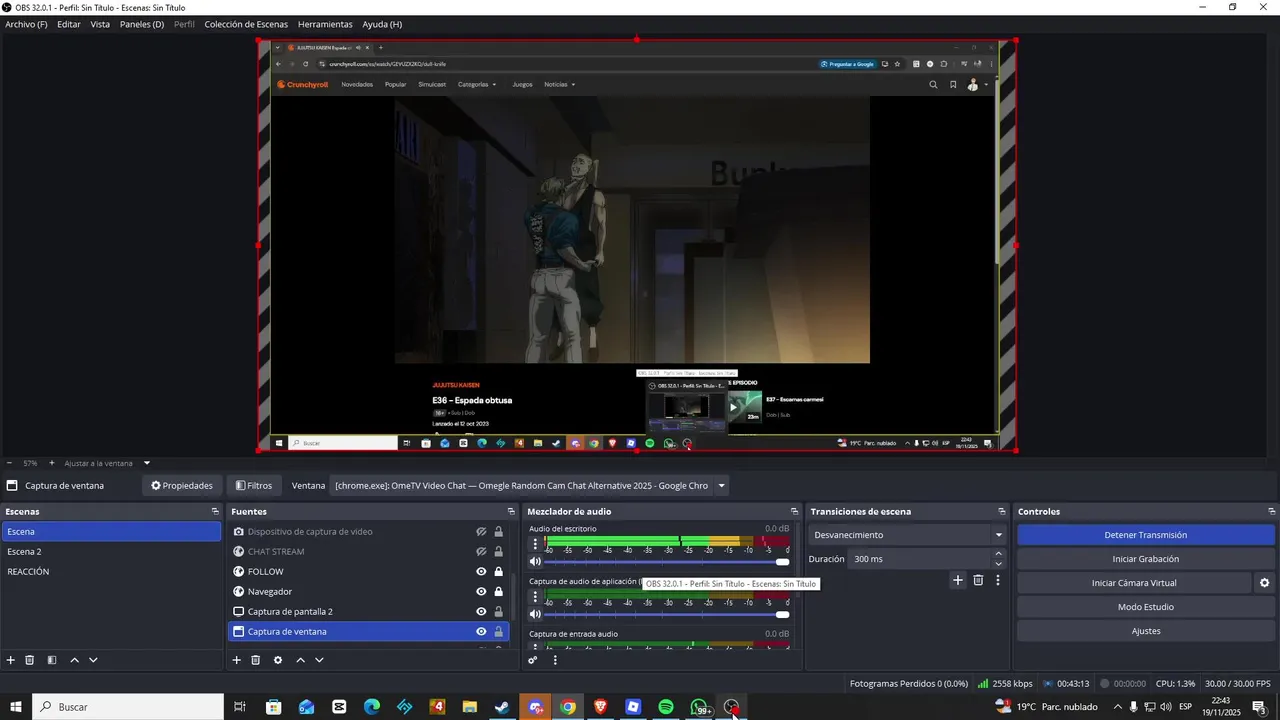This screenshot has height=720, width=1280.
Task: Open the Editar menu
Action: tap(69, 24)
